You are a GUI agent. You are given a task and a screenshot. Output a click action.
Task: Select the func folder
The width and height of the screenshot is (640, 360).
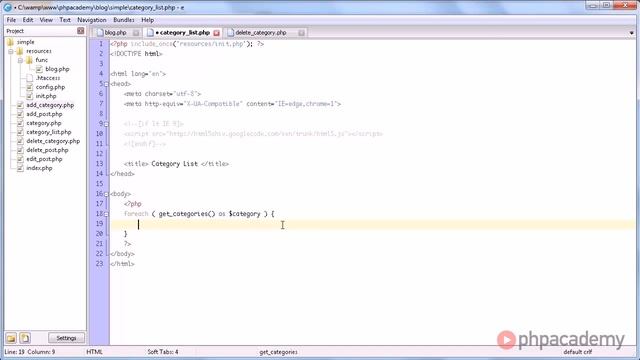click(42, 60)
